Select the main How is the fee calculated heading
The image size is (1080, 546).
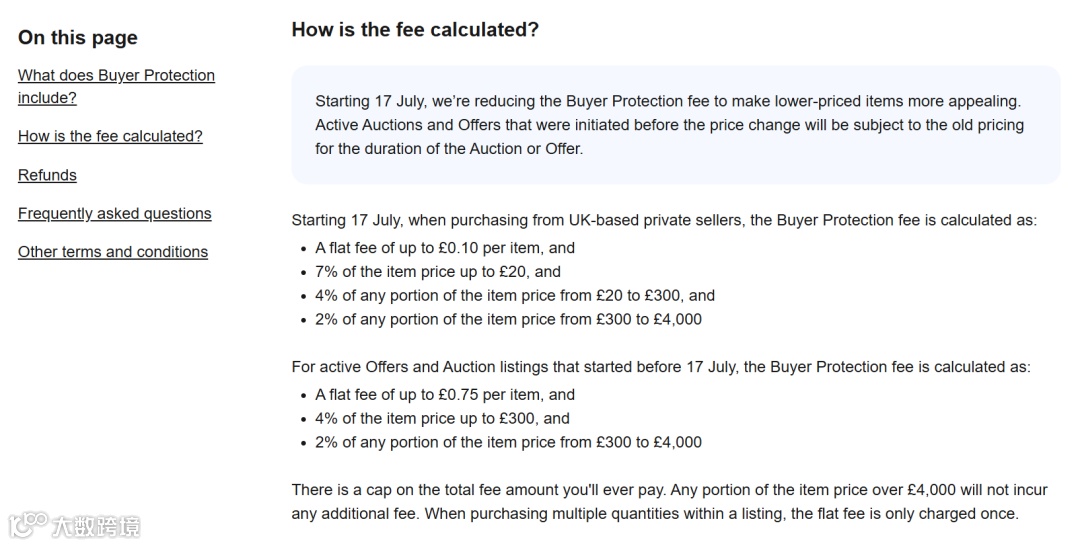(x=415, y=30)
